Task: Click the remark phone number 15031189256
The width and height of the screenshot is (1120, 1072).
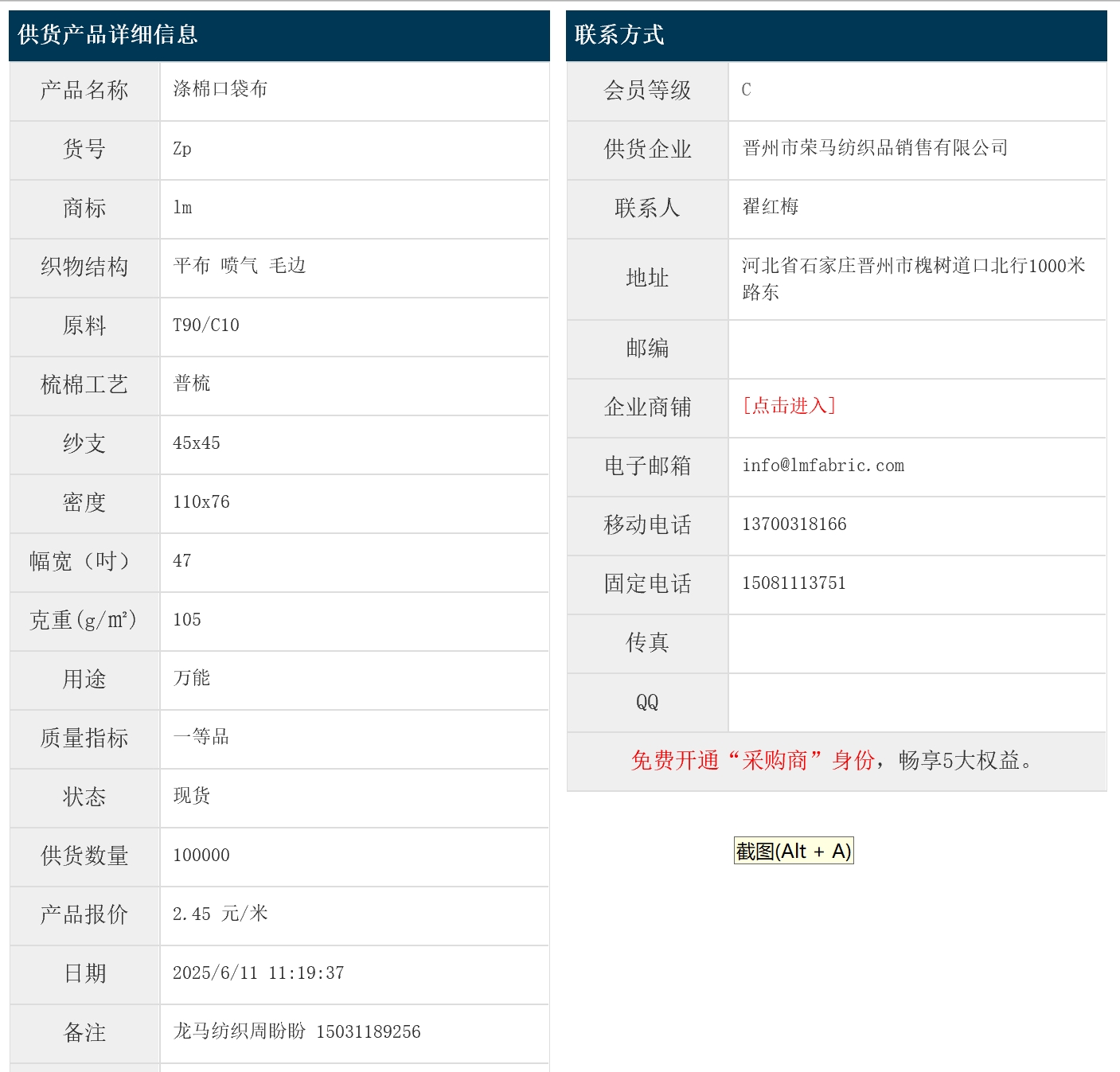Action: click(x=368, y=1032)
